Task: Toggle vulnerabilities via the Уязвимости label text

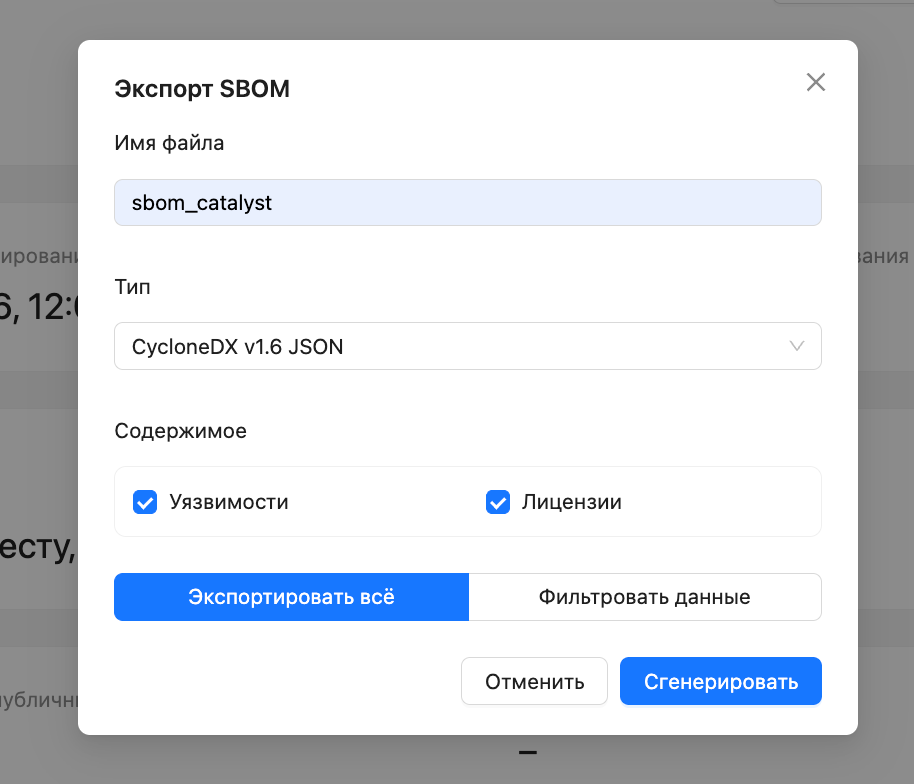Action: click(229, 502)
